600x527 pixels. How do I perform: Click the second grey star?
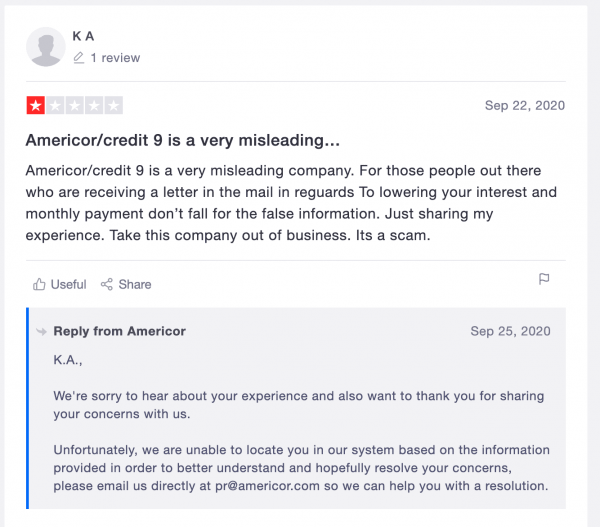[x=55, y=105]
